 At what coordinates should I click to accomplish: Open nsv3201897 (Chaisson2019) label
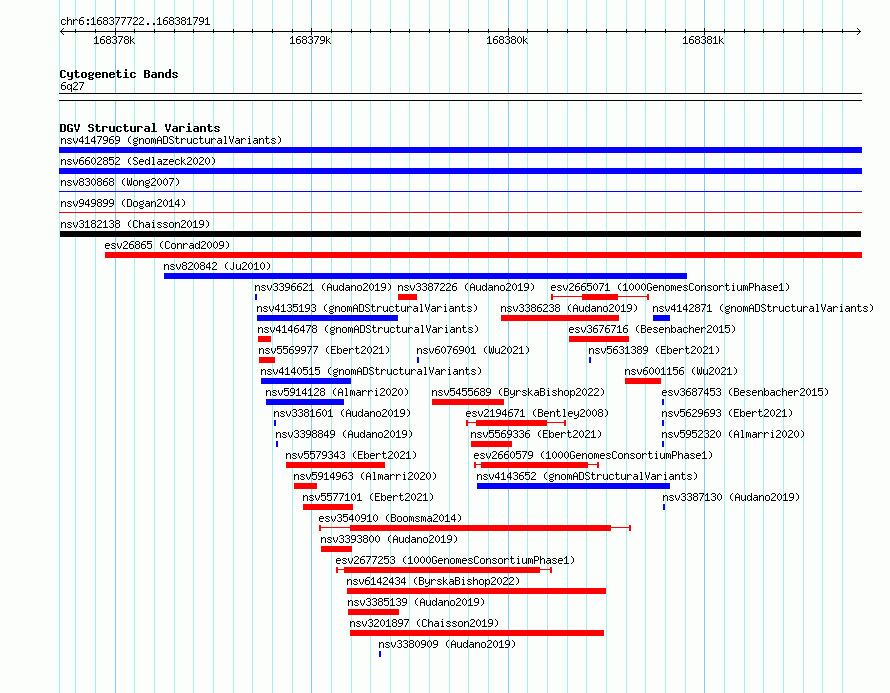[424, 623]
